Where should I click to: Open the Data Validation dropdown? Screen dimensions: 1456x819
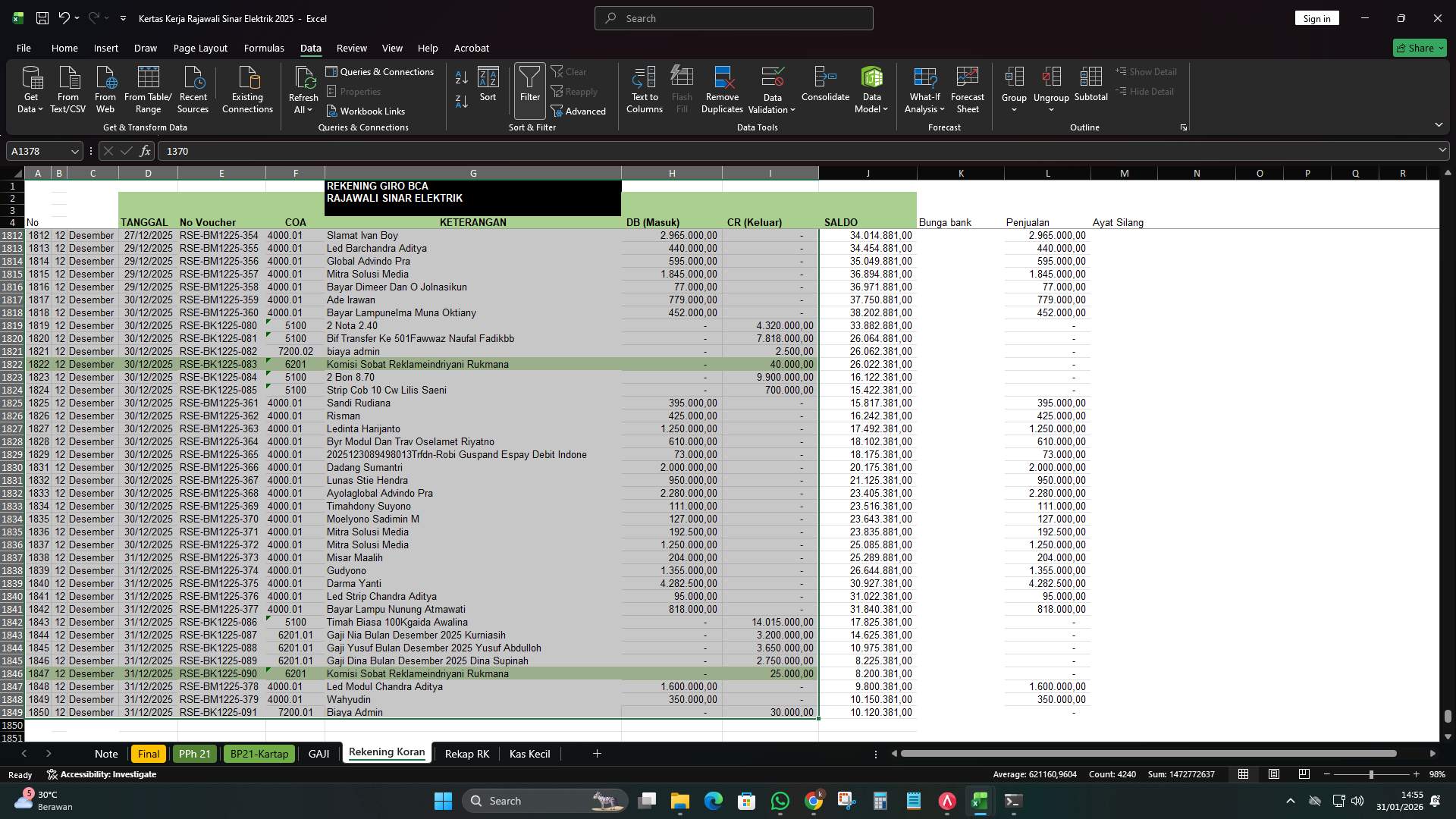pyautogui.click(x=770, y=89)
